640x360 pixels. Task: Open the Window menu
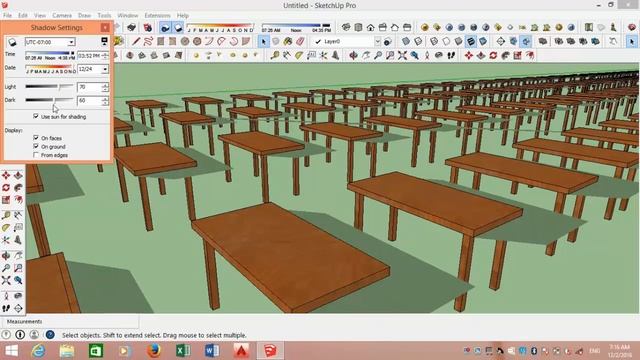pyautogui.click(x=128, y=15)
